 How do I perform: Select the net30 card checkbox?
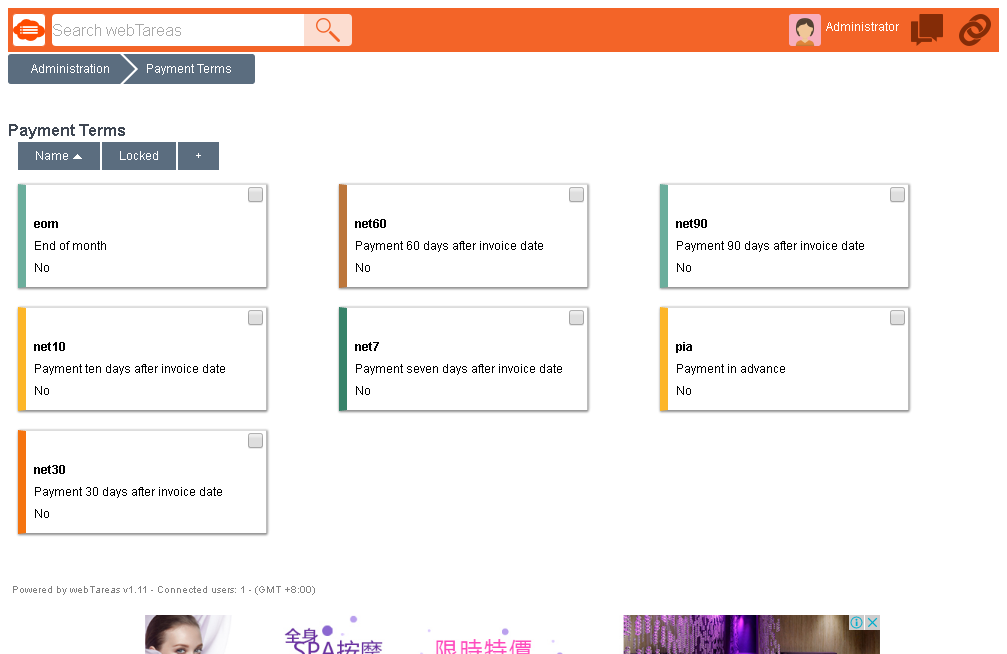(x=255, y=440)
